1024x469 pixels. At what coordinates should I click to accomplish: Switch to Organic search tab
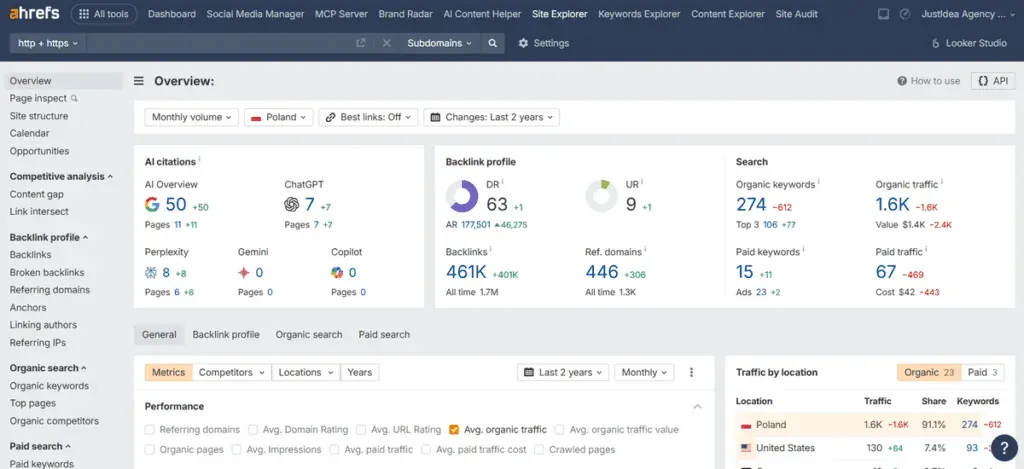[309, 334]
